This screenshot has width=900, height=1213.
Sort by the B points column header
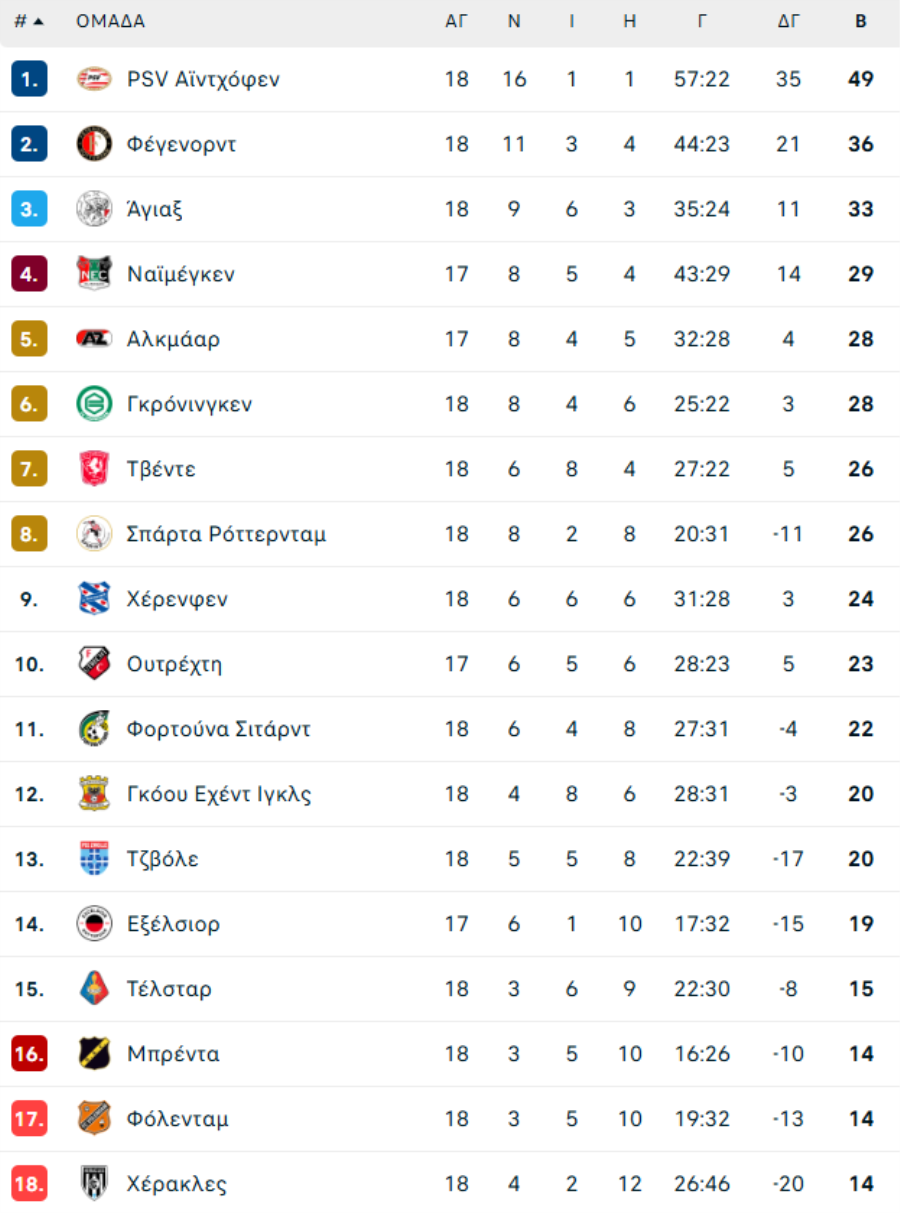tap(861, 21)
